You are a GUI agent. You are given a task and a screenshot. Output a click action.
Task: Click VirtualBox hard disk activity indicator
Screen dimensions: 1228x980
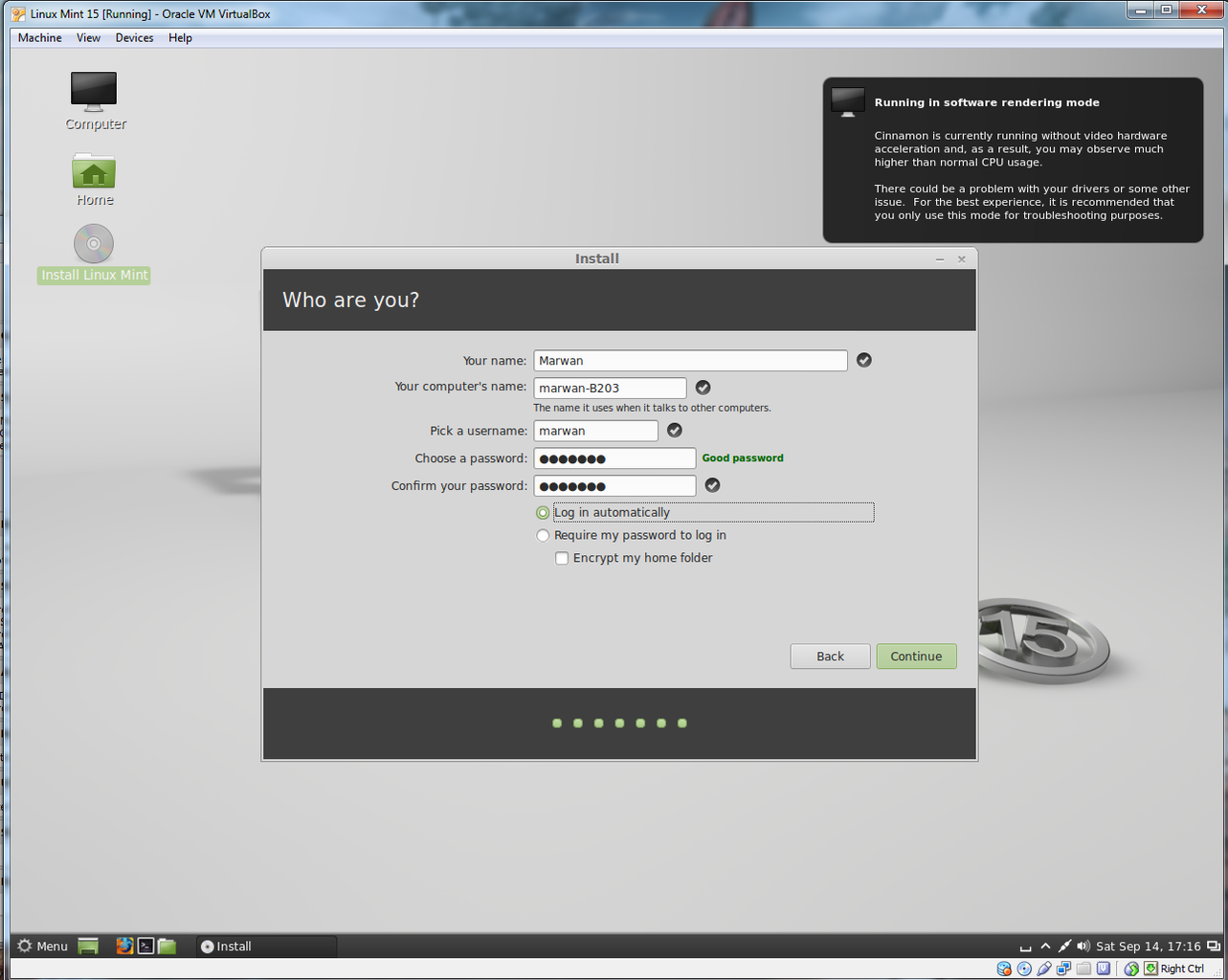point(1005,969)
